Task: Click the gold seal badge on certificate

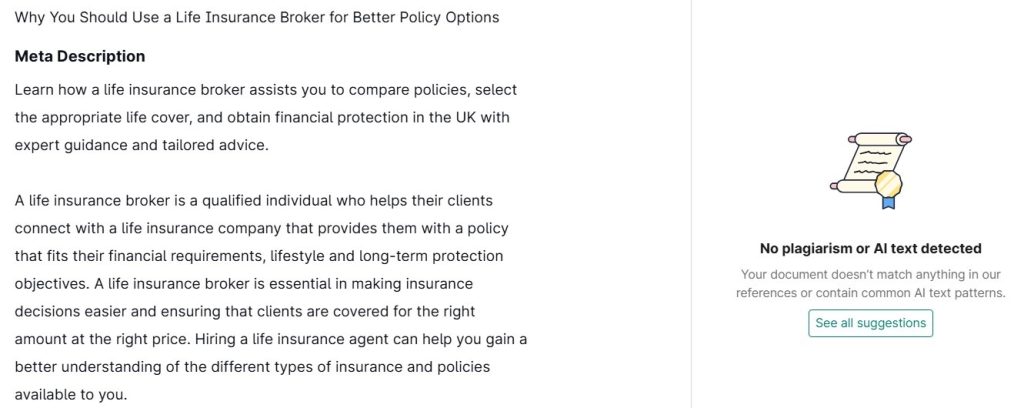Action: [x=888, y=183]
